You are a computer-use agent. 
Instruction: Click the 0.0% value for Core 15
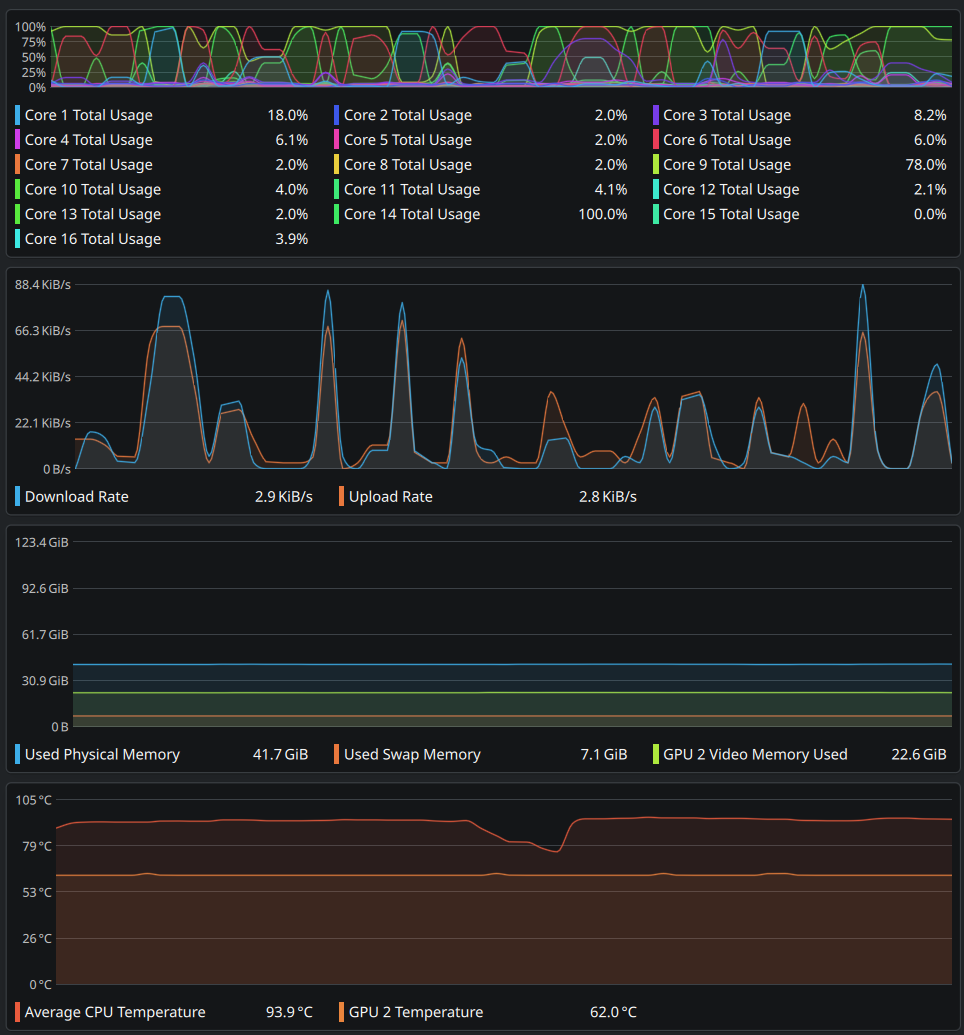(x=930, y=214)
